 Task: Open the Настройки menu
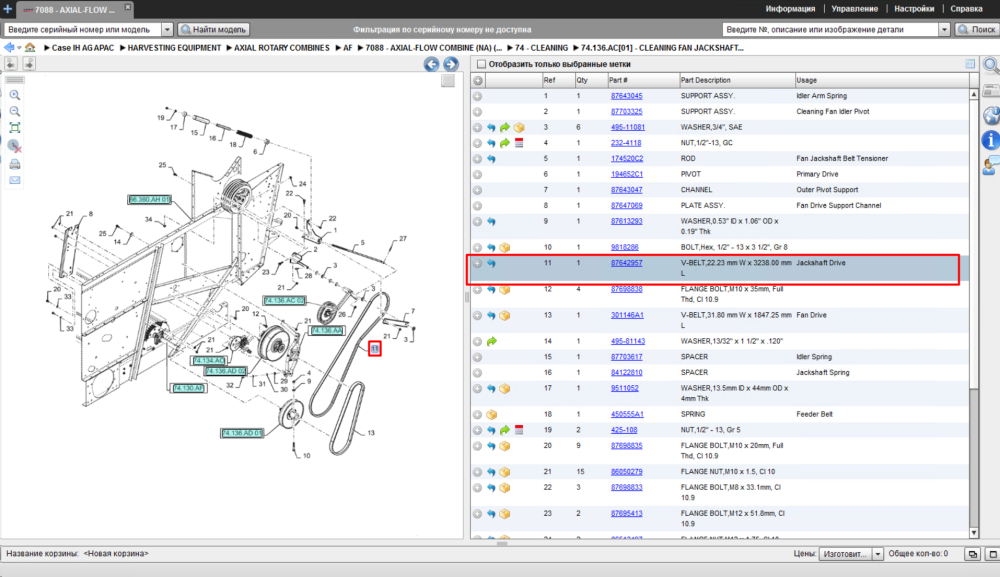pos(914,9)
